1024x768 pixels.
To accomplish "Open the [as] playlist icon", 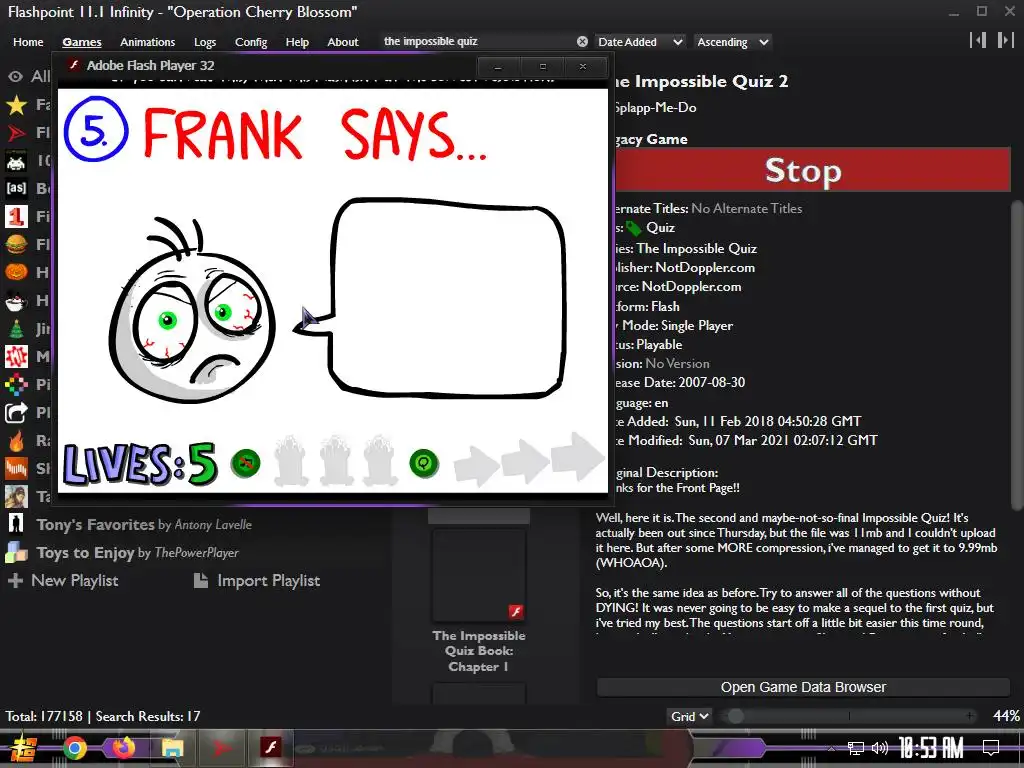I will (16, 188).
